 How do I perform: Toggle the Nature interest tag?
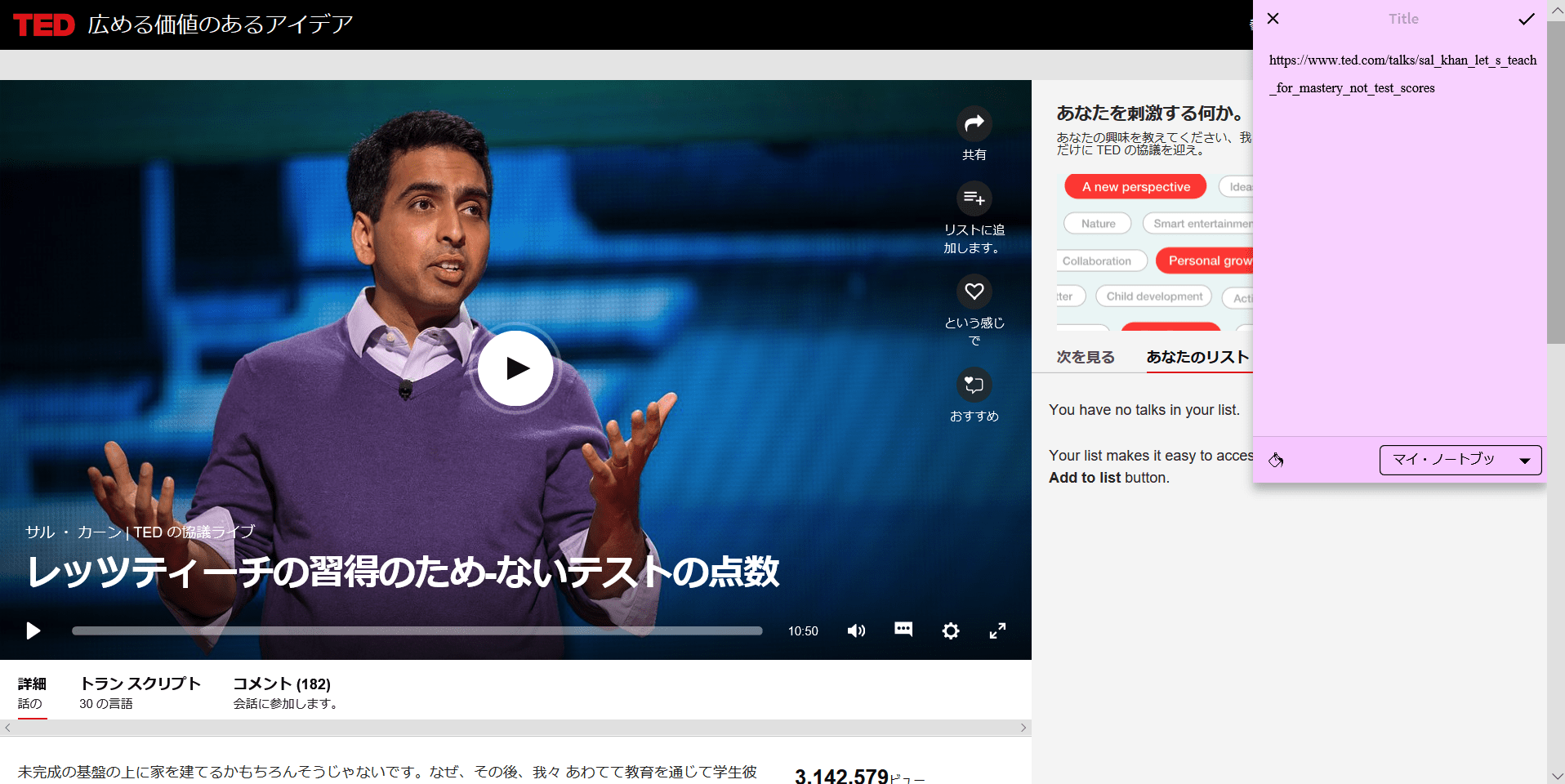pyautogui.click(x=1098, y=224)
